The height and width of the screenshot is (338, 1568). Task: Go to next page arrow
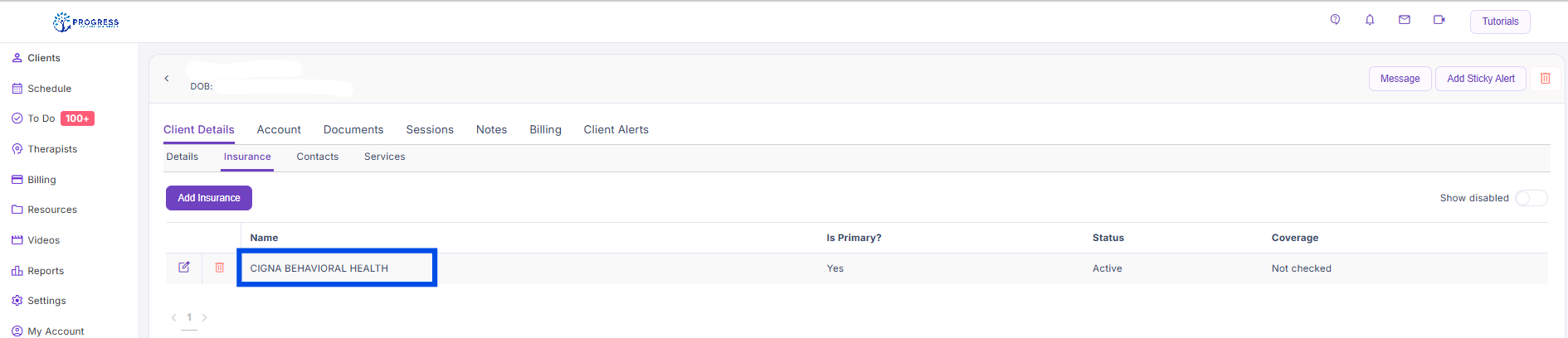tap(205, 317)
